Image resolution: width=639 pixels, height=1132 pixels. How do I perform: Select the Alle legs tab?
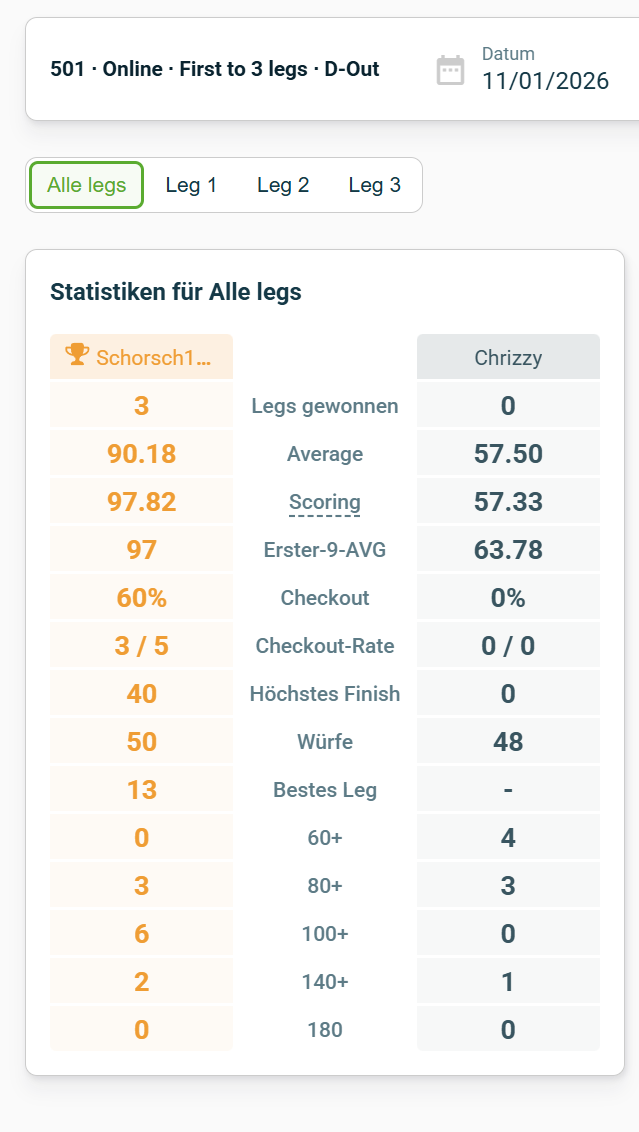pyautogui.click(x=86, y=184)
